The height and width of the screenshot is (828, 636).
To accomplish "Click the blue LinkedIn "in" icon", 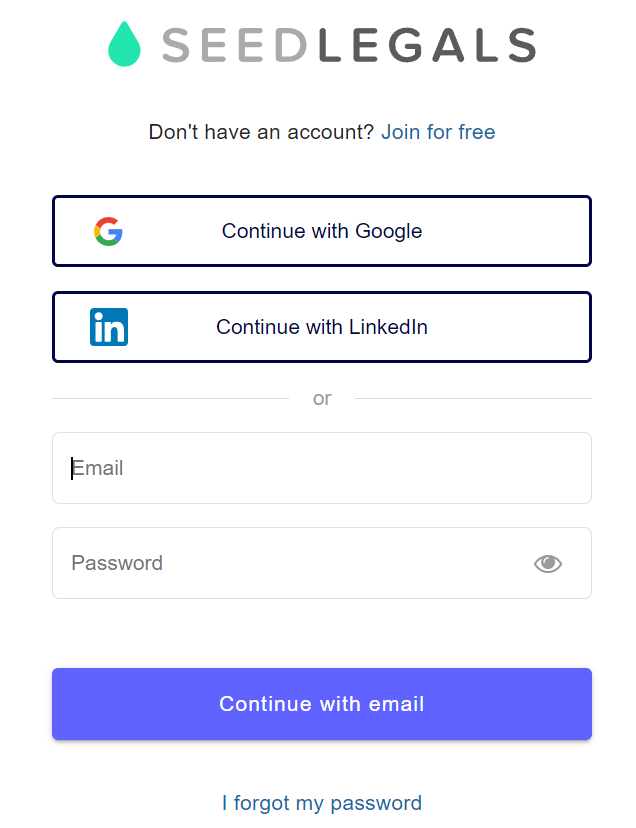I will [109, 327].
